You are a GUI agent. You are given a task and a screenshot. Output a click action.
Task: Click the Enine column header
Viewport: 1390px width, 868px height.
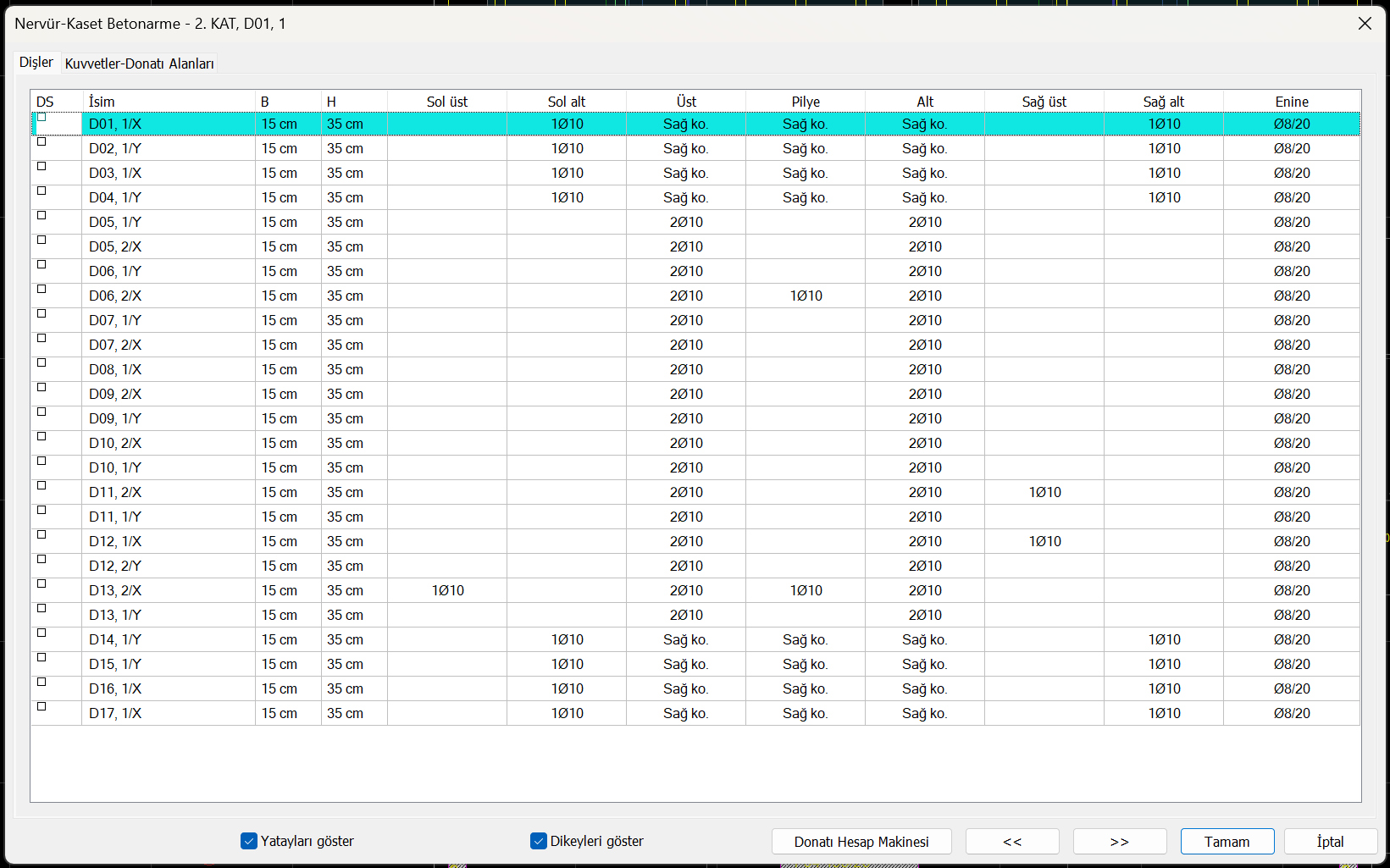(x=1292, y=102)
